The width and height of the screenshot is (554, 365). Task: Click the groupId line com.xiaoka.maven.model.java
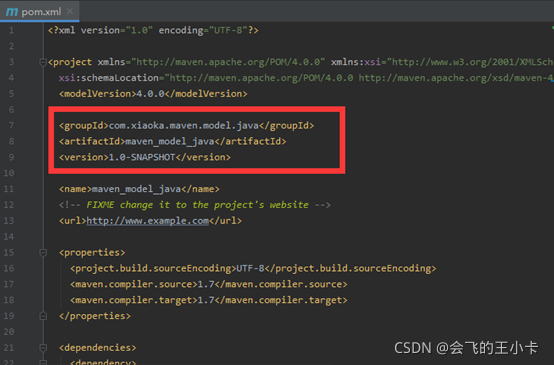187,126
